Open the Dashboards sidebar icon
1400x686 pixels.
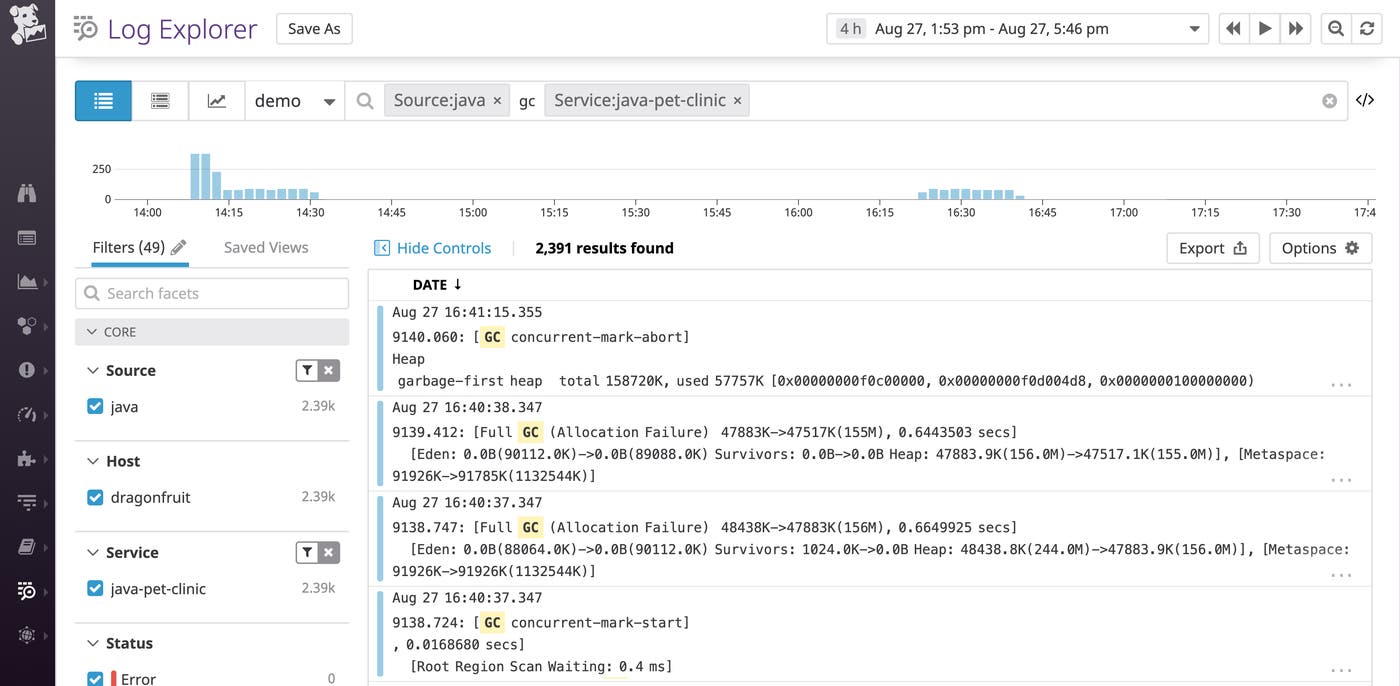pos(27,283)
